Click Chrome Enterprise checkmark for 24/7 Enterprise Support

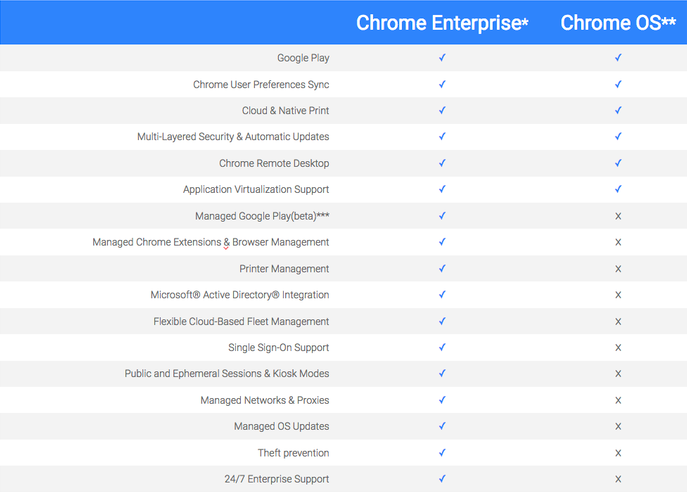click(x=442, y=479)
